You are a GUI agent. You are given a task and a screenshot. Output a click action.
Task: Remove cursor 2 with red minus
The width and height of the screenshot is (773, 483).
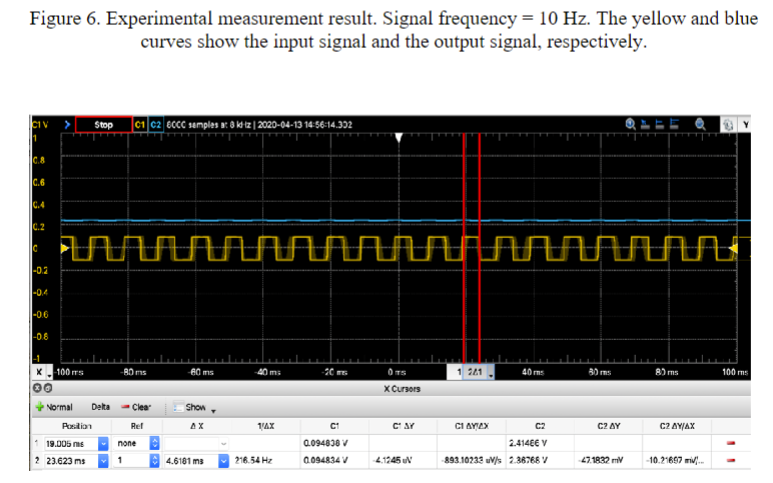coord(731,460)
